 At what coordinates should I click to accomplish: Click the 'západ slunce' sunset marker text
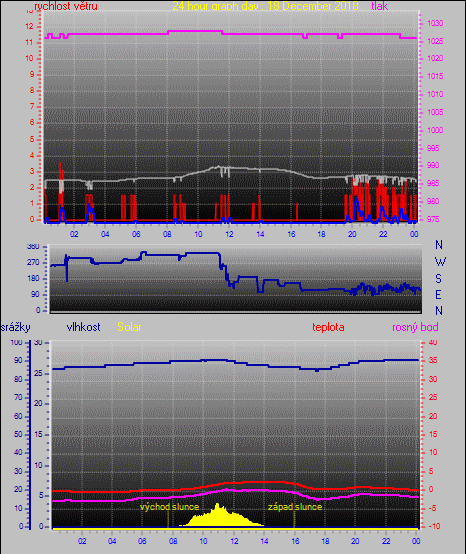point(295,507)
